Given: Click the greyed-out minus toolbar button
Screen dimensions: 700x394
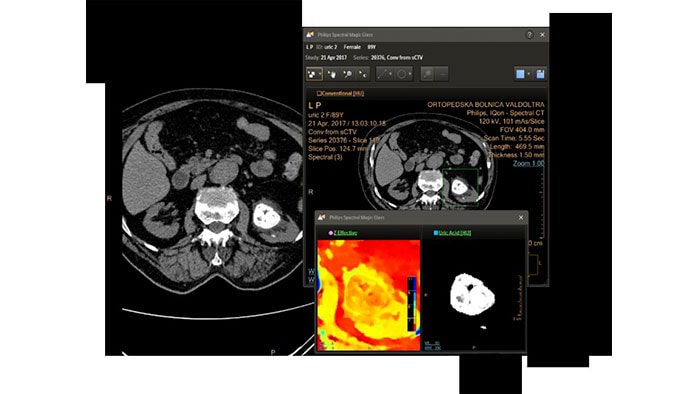Looking at the screenshot, I should 442,74.
